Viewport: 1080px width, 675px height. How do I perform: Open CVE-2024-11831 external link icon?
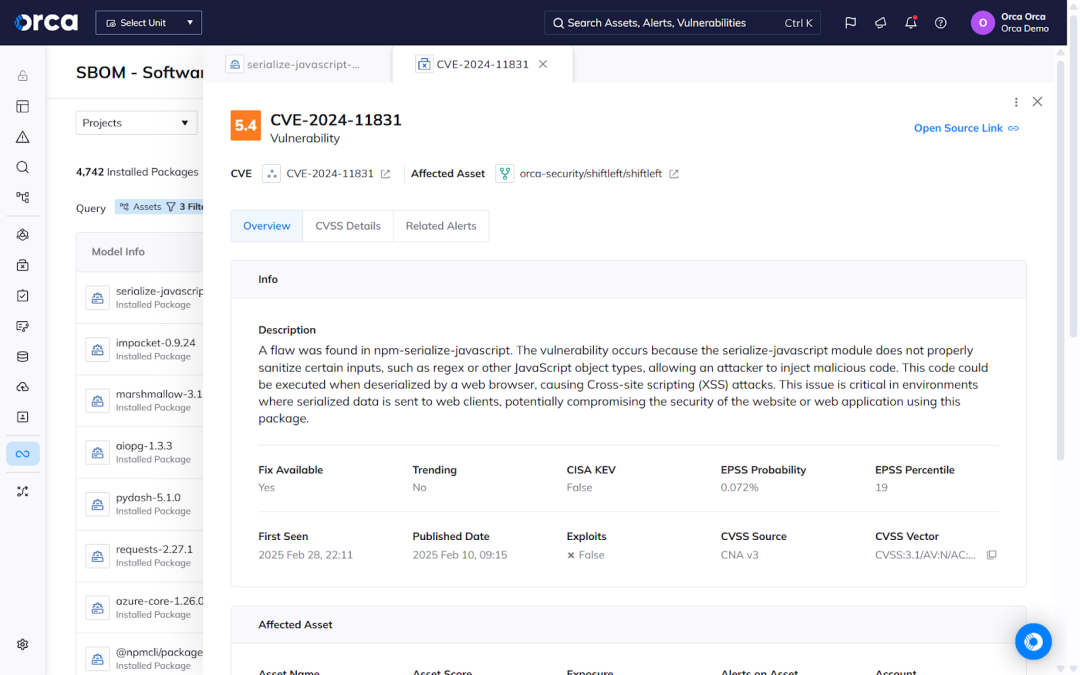click(x=385, y=174)
